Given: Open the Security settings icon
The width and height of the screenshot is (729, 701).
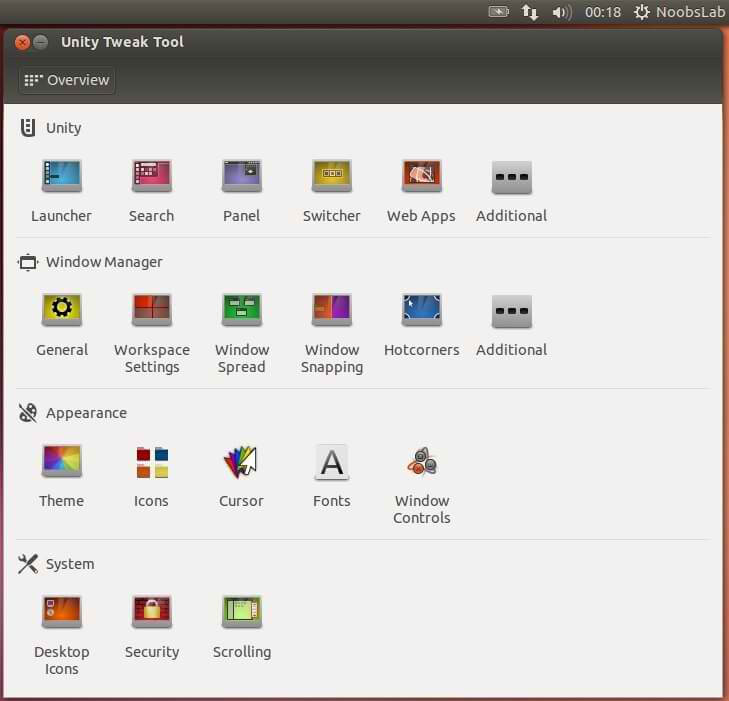Looking at the screenshot, I should pos(152,612).
